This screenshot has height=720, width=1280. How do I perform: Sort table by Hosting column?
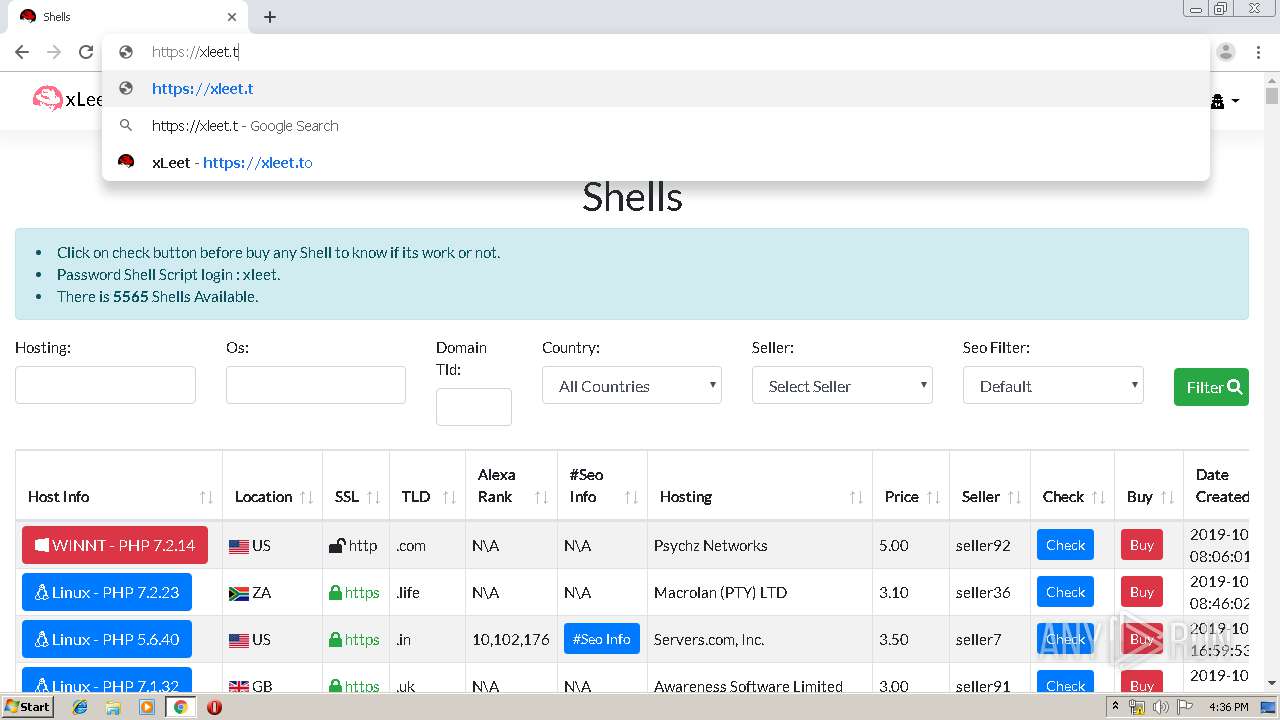[760, 486]
